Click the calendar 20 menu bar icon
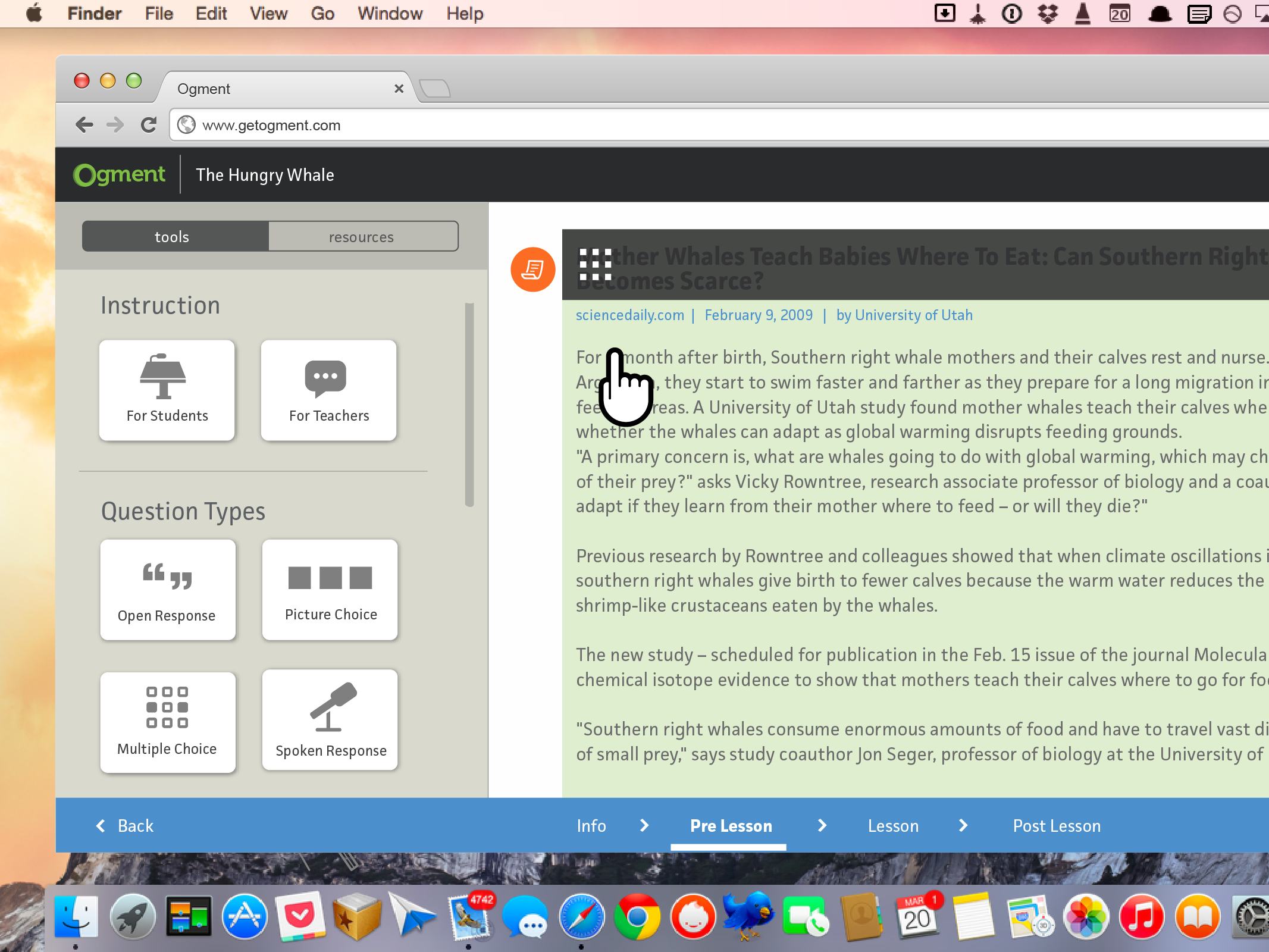Screen dimensions: 1269x952 click(x=1120, y=13)
